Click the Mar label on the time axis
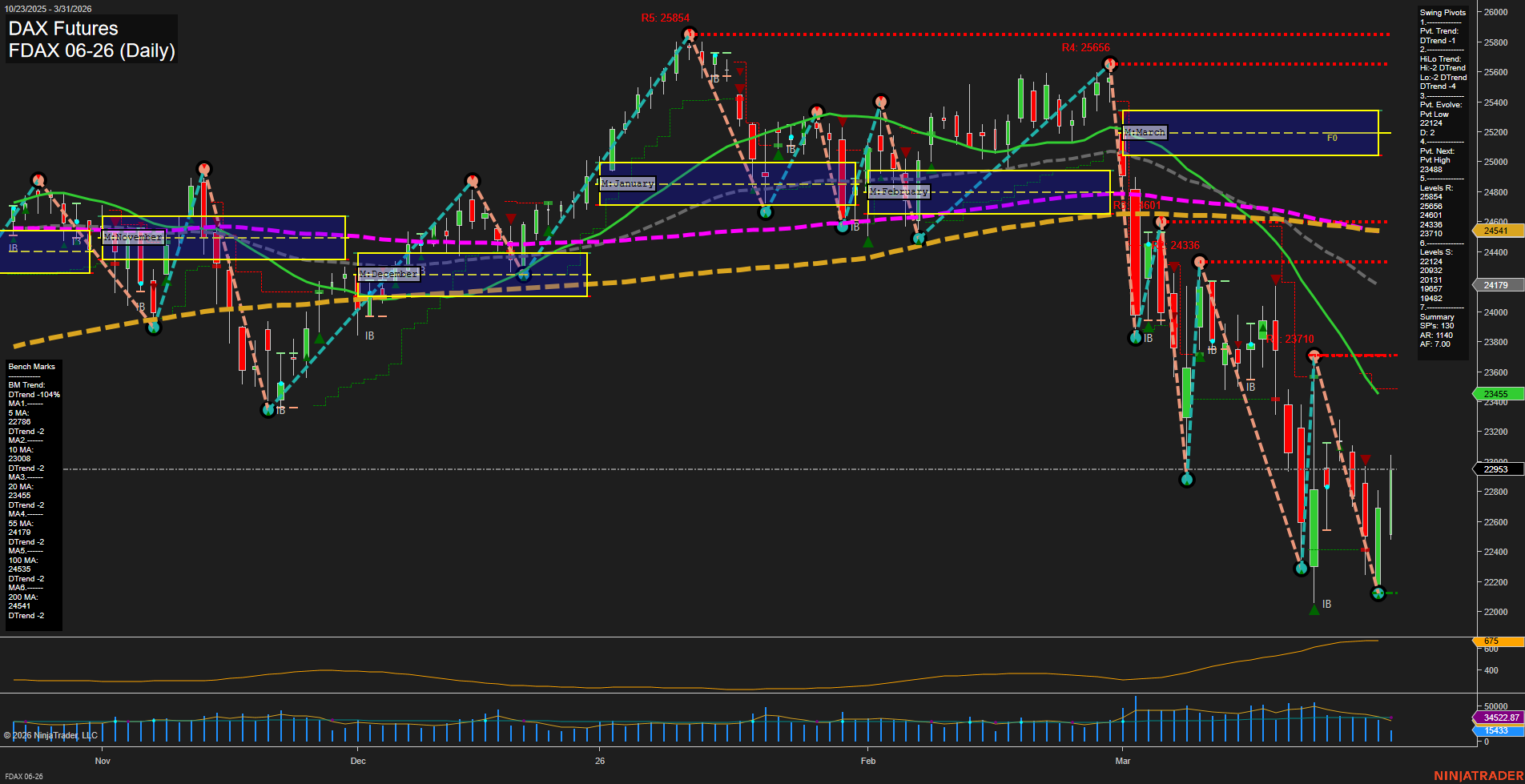1525x784 pixels. pyautogui.click(x=1123, y=761)
